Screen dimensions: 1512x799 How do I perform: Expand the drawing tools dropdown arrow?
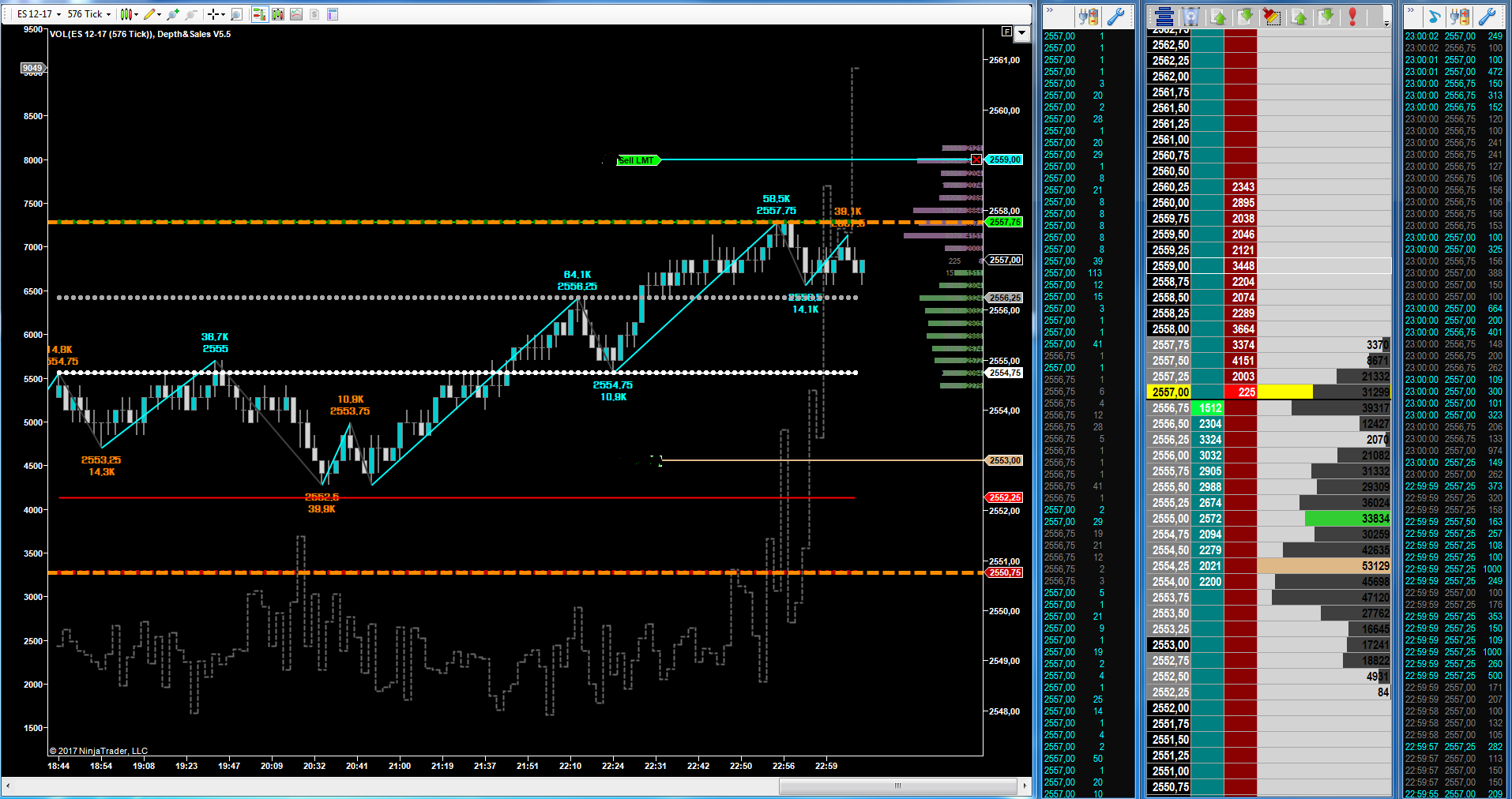click(x=159, y=14)
